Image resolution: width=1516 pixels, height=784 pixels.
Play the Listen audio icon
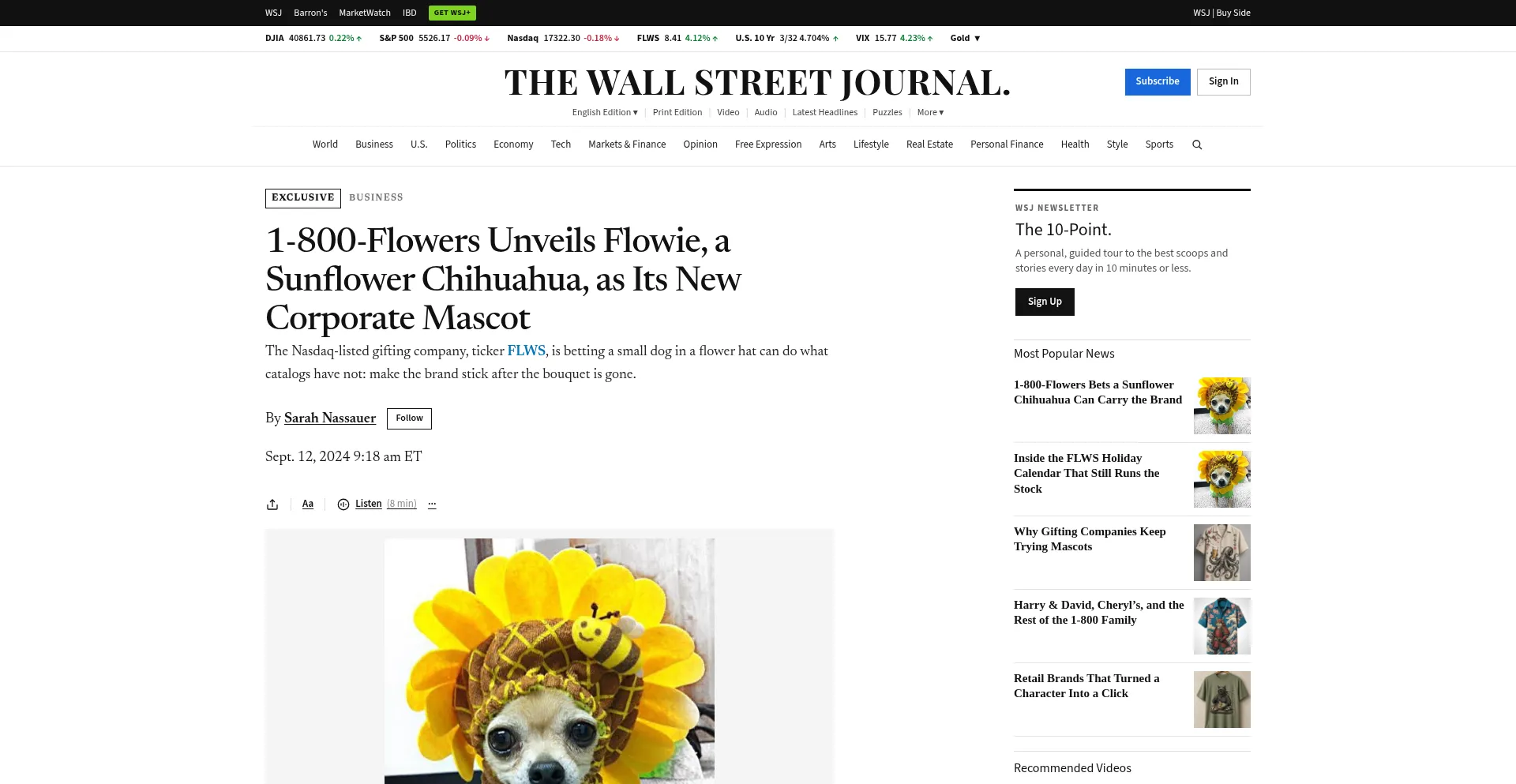tap(343, 504)
